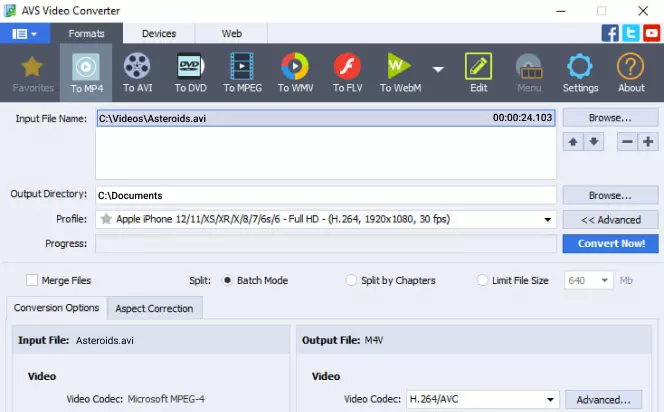Open the About help icon

pyautogui.click(x=631, y=73)
